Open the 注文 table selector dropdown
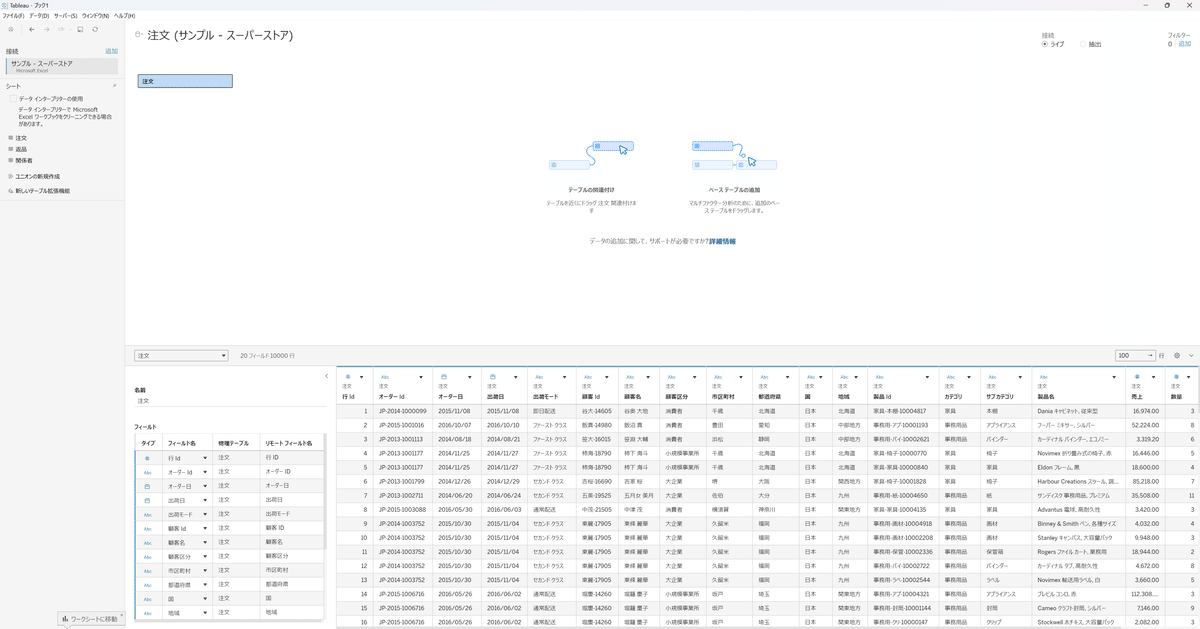The width and height of the screenshot is (1200, 629). click(182, 355)
